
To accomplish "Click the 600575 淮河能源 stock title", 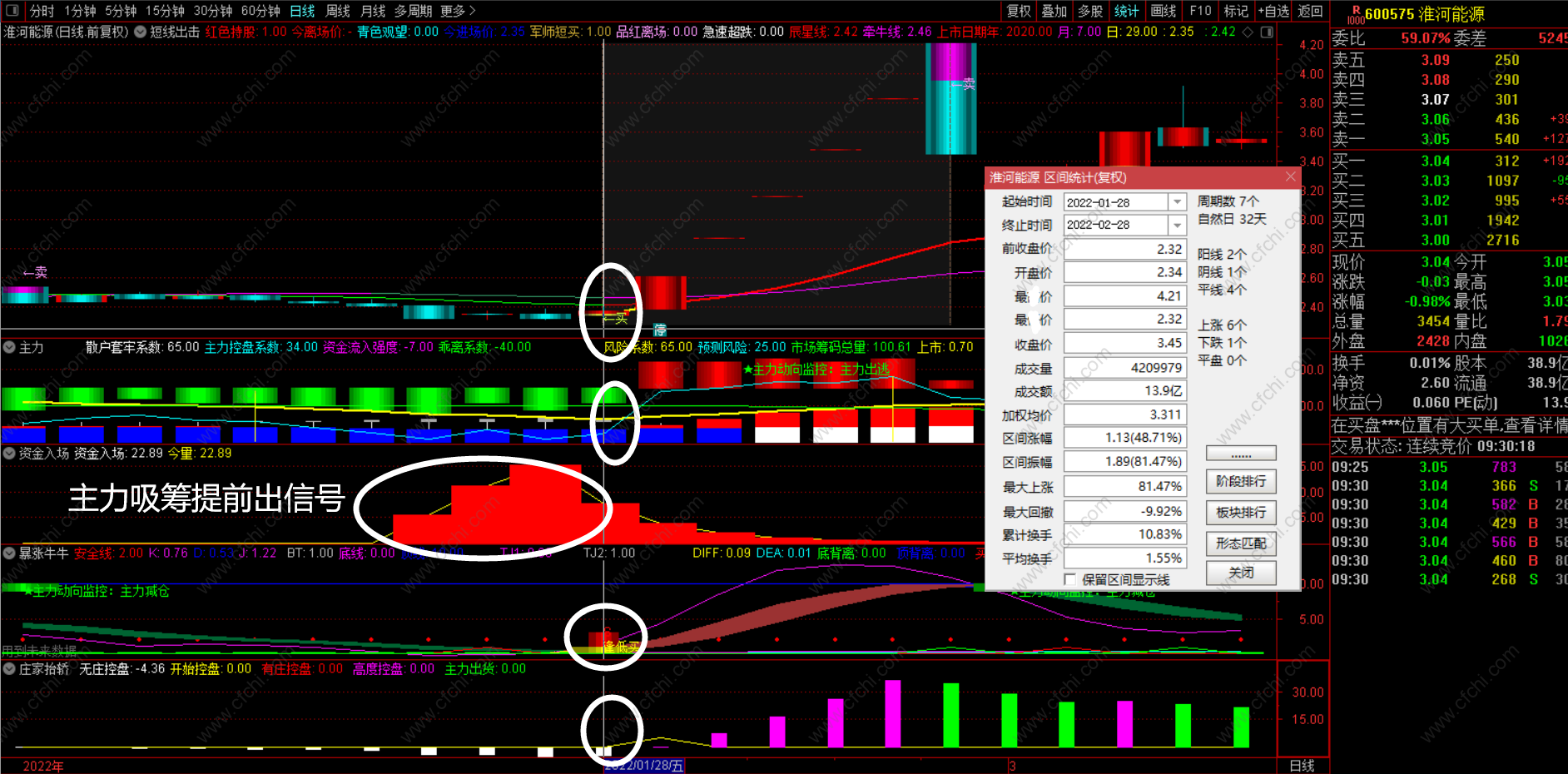I will pos(1424,14).
